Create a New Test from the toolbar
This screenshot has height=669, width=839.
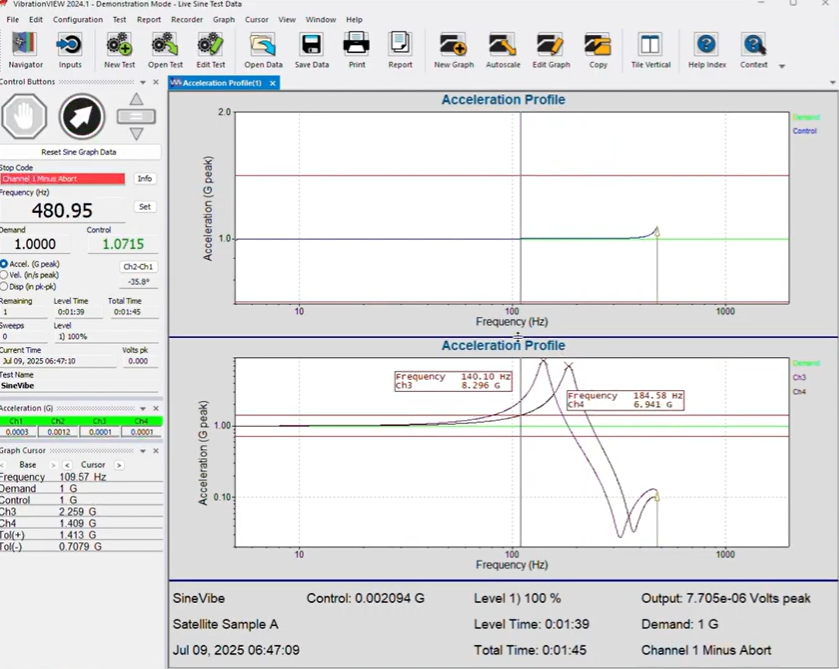119,50
